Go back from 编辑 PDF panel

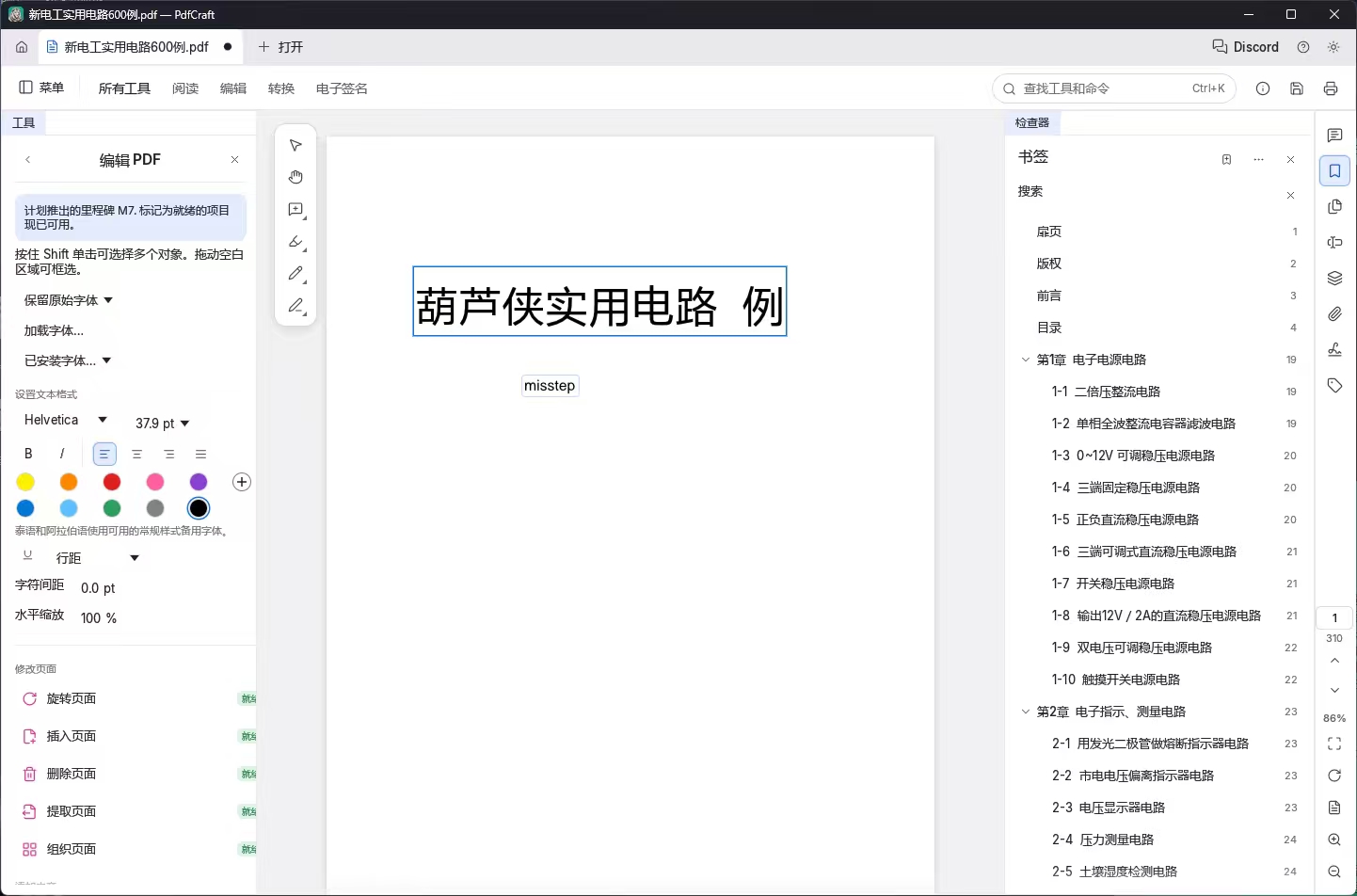click(x=28, y=160)
